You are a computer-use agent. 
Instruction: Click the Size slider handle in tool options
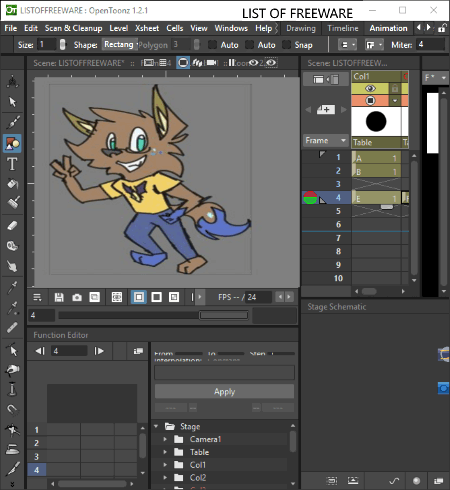62,45
